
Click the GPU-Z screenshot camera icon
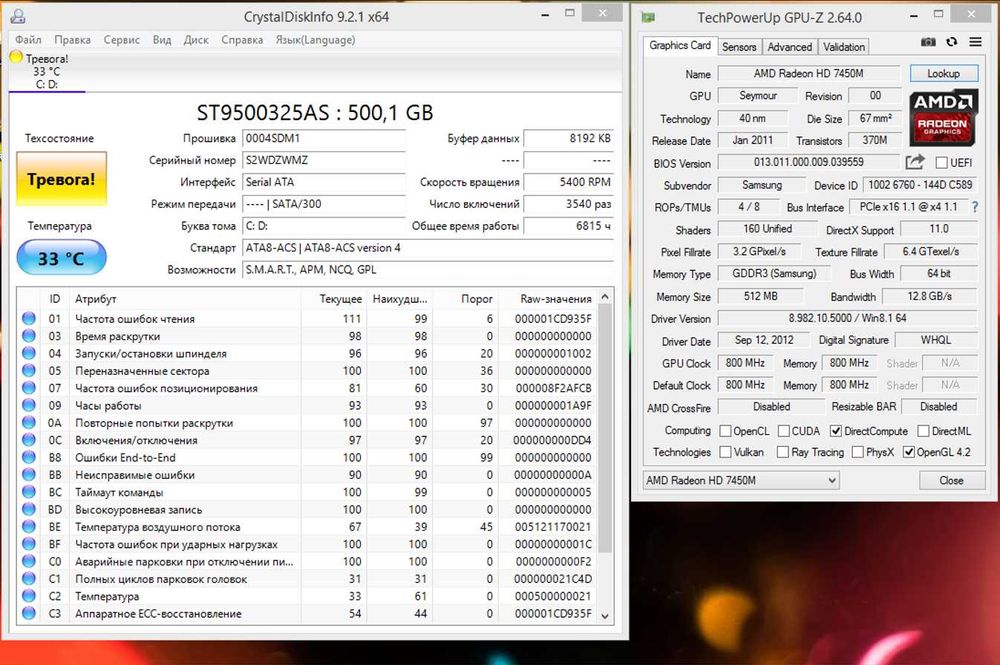tap(929, 42)
